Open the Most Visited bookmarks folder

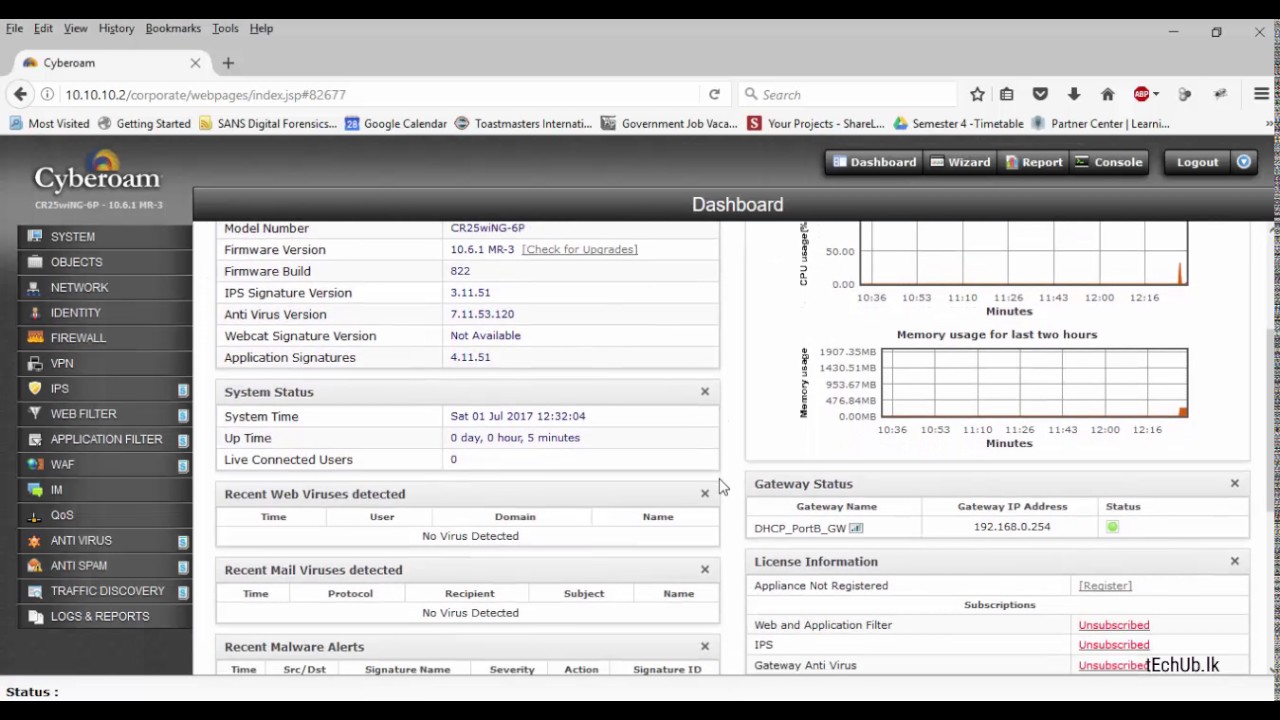point(49,124)
